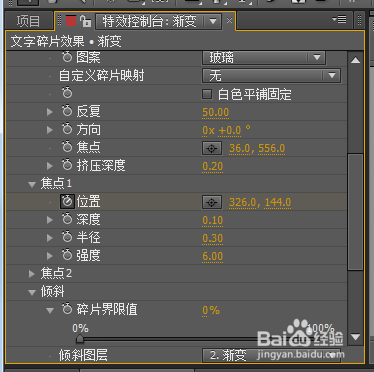The image size is (374, 372).
Task: Click the 半径 value 0.30
Action: click(x=213, y=238)
